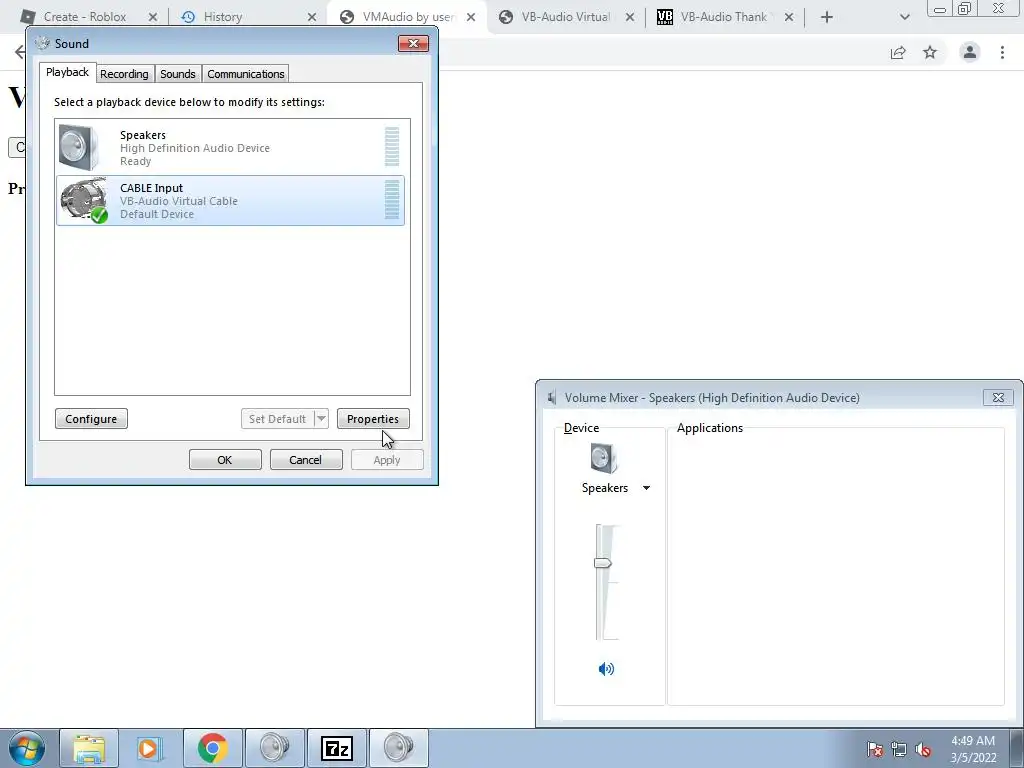Open Chrome three-dot menu
The height and width of the screenshot is (768, 1024).
click(1002, 52)
